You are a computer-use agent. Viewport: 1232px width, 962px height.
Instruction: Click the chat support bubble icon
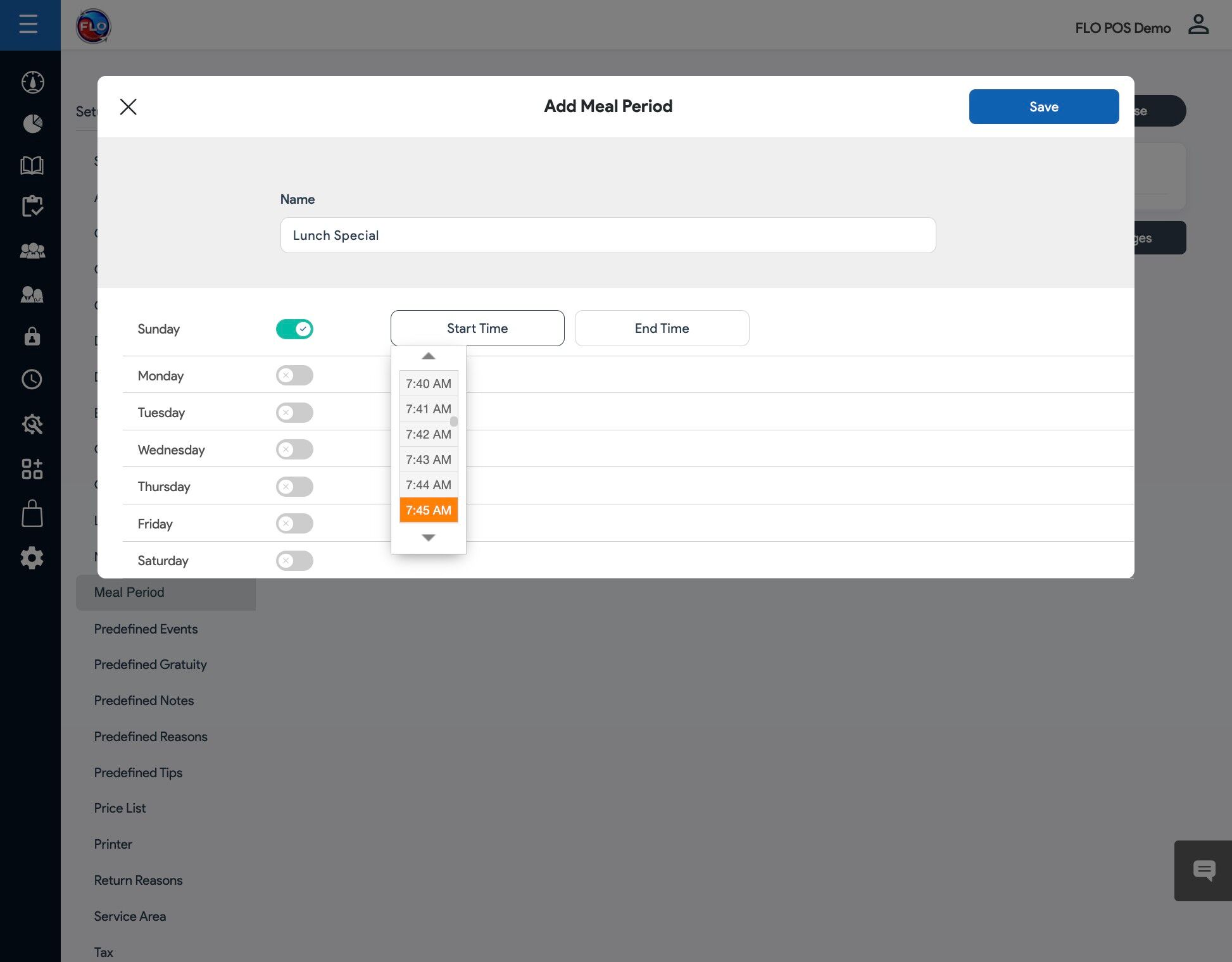pos(1204,870)
